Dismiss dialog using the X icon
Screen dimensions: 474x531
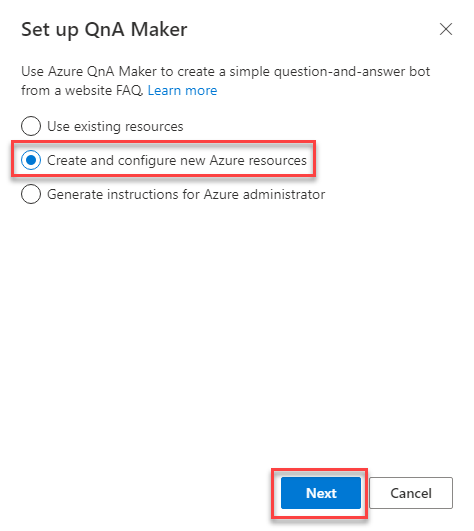click(446, 29)
